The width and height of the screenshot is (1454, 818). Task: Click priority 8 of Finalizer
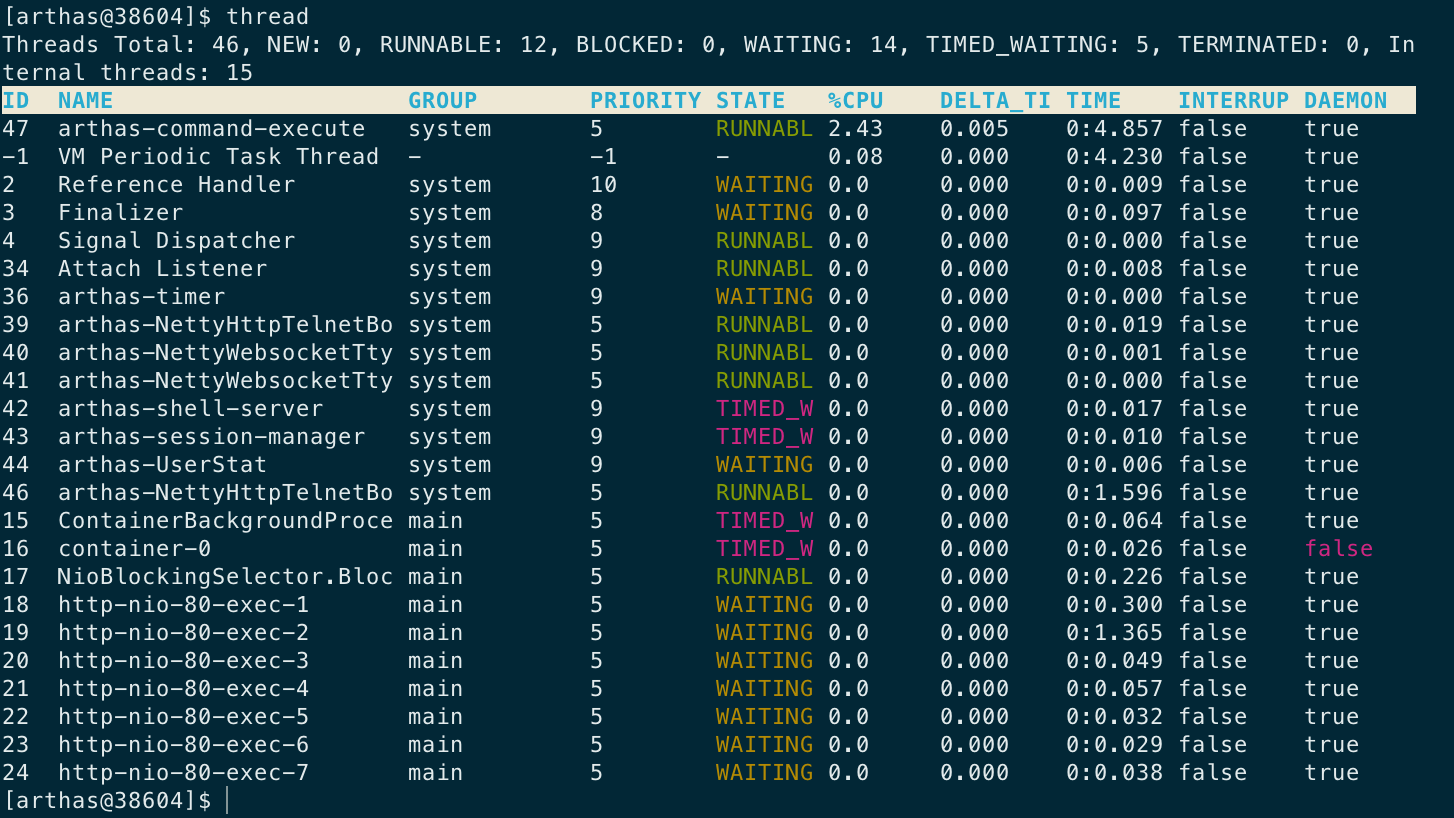(597, 213)
